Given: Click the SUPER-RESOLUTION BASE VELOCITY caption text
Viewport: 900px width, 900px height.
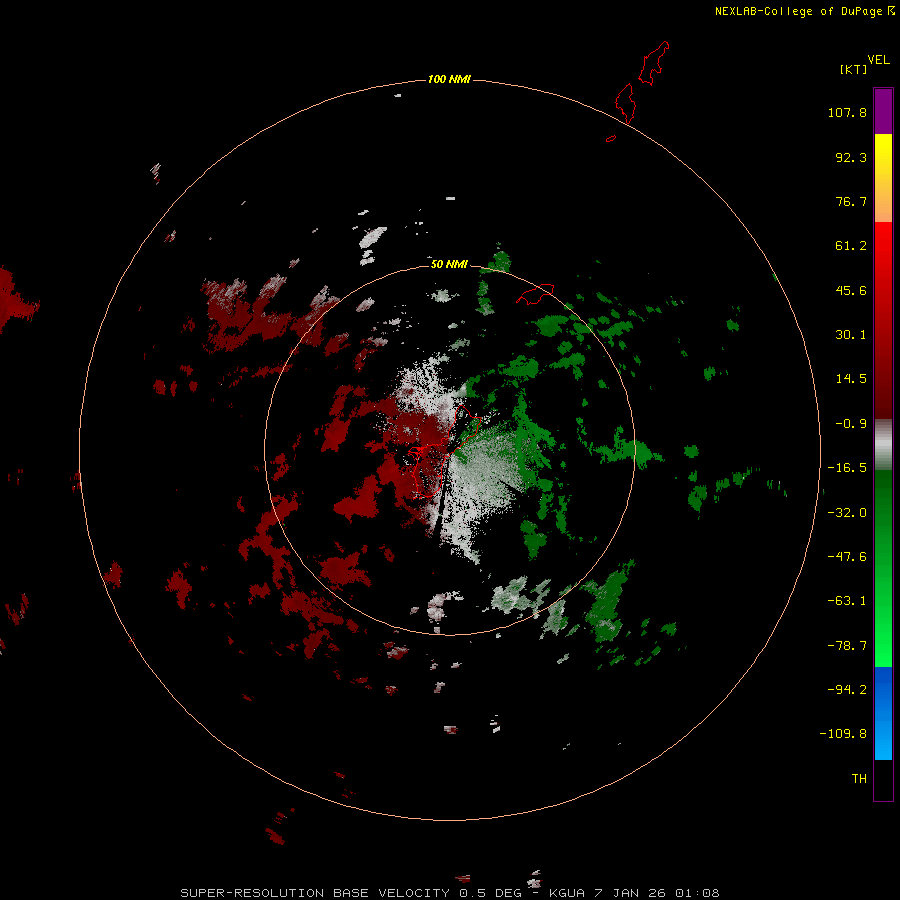Looking at the screenshot, I should pos(315,893).
